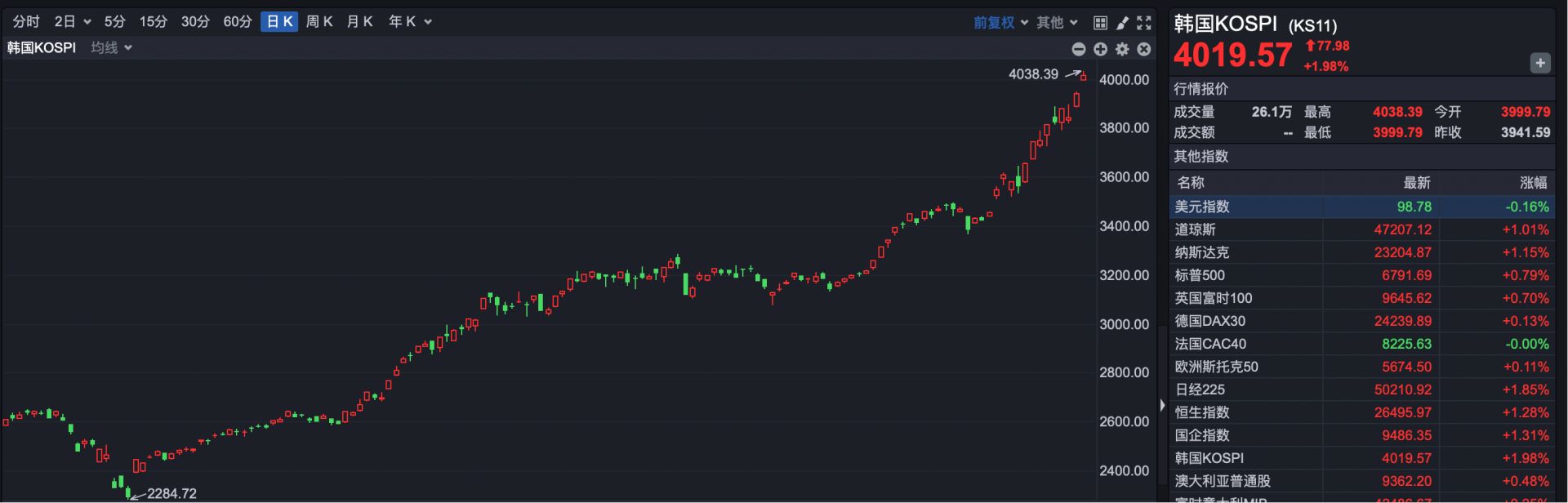Expand the 其他 options dropdown

1057,22
